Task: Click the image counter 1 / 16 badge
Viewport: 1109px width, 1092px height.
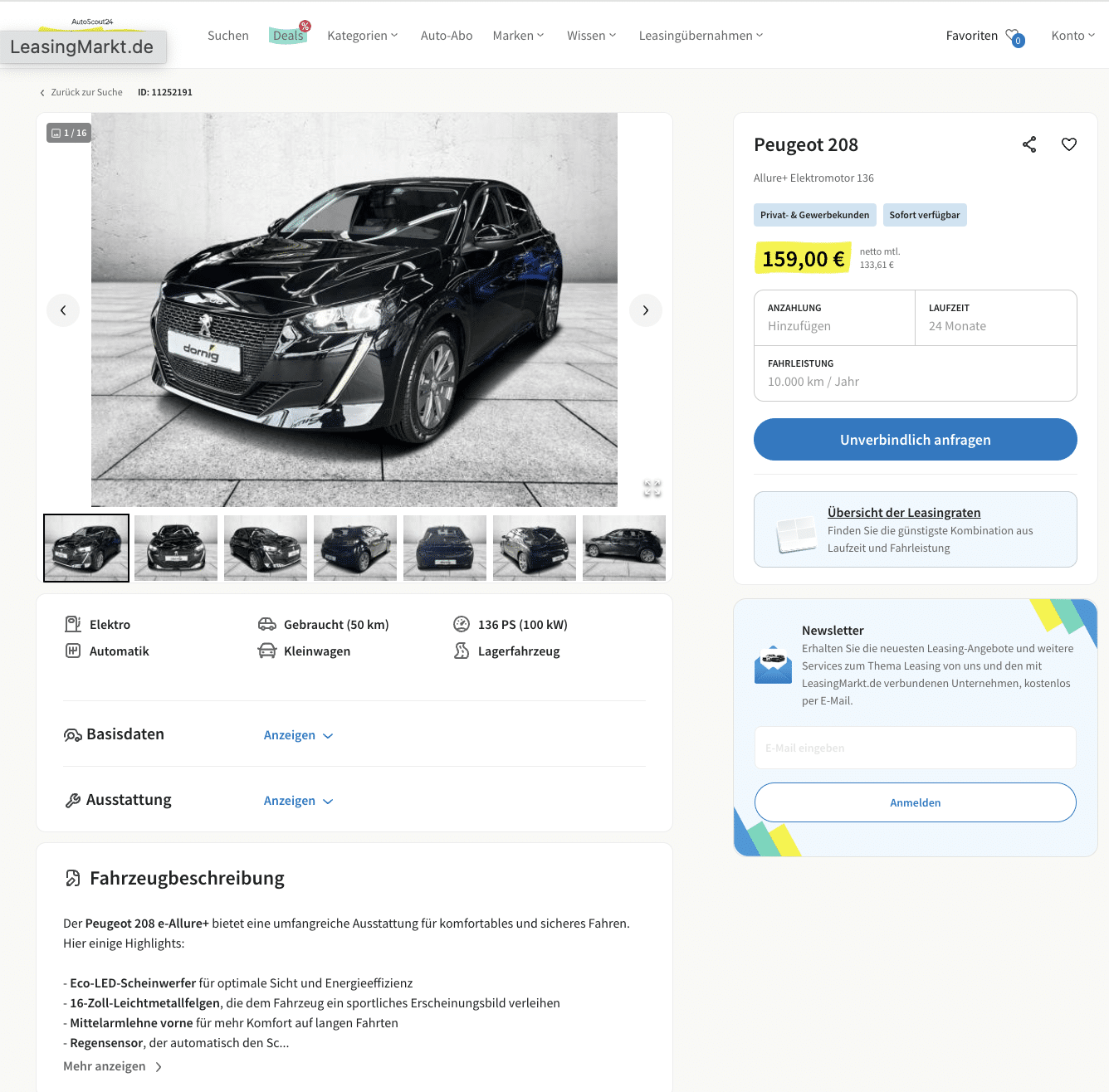Action: [x=69, y=133]
